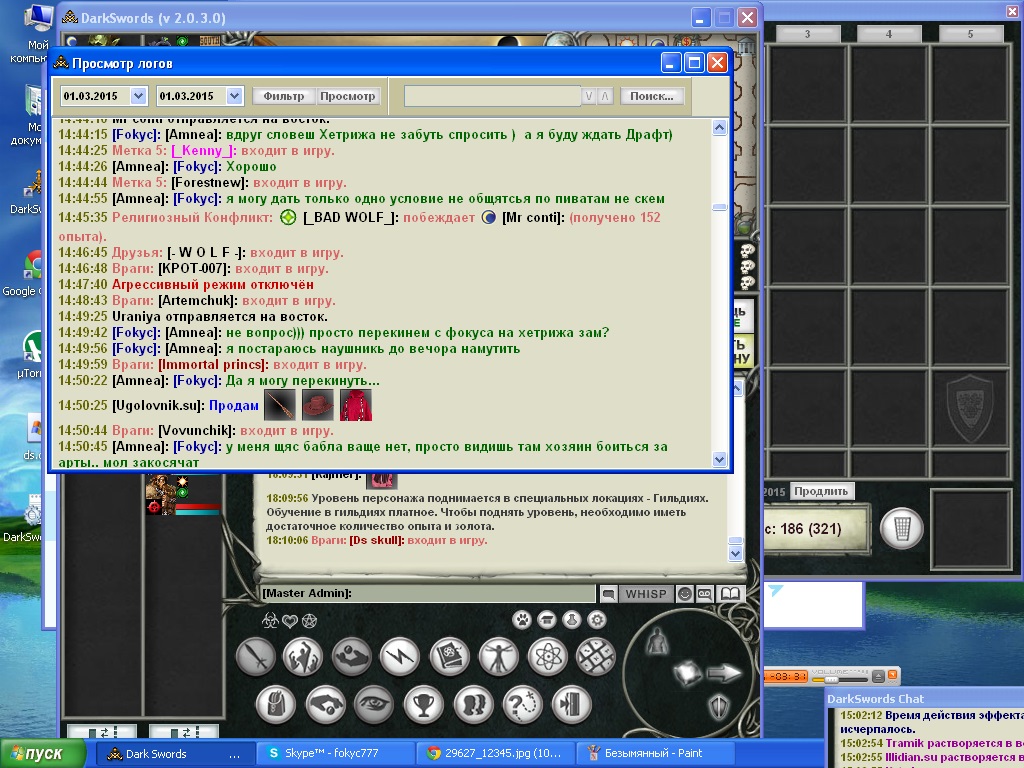Click the trash bin button in inventory window
1024x768 pixels.
pyautogui.click(x=902, y=528)
